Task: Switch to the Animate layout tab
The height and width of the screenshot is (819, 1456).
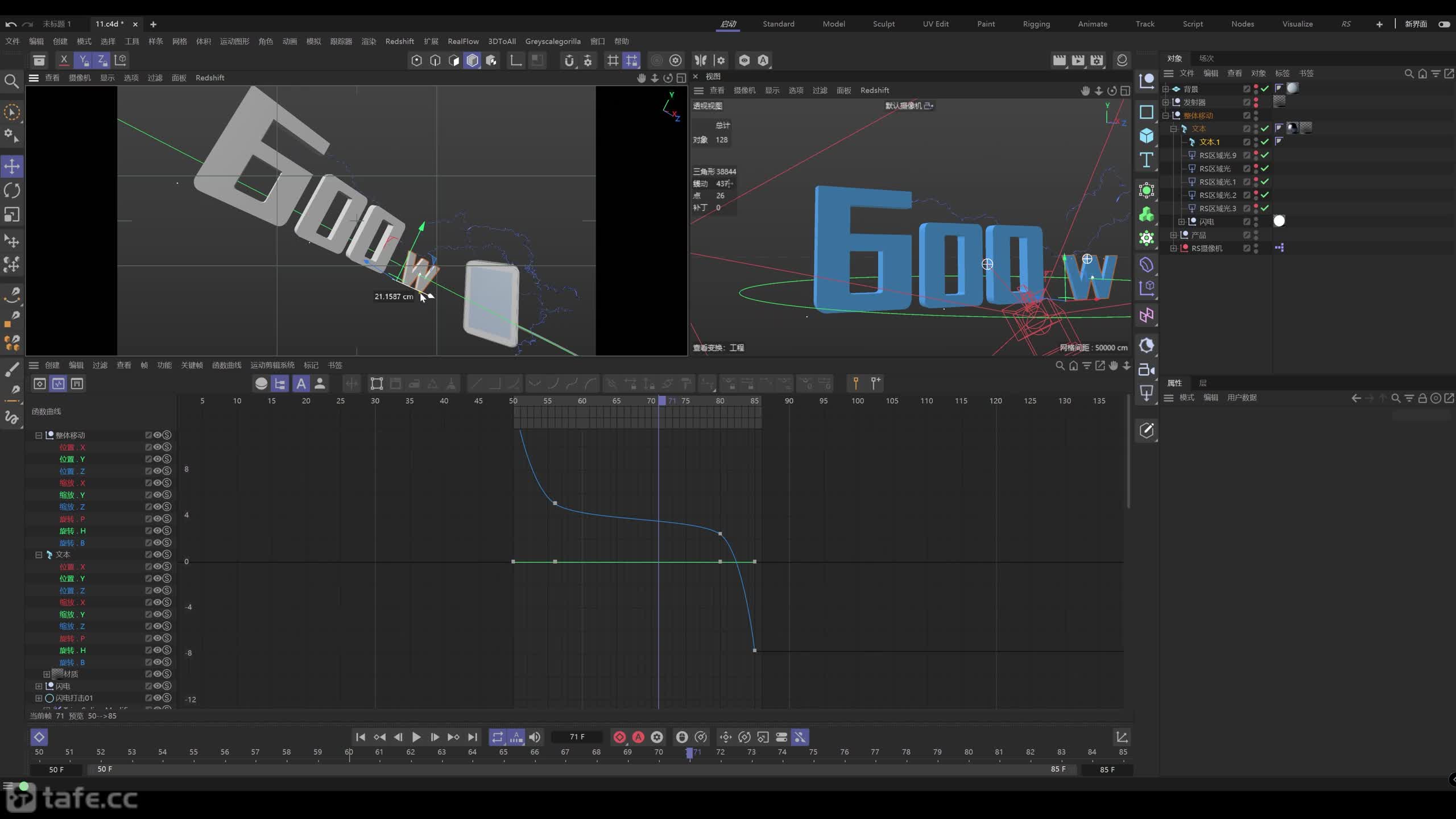Action: tap(1093, 24)
